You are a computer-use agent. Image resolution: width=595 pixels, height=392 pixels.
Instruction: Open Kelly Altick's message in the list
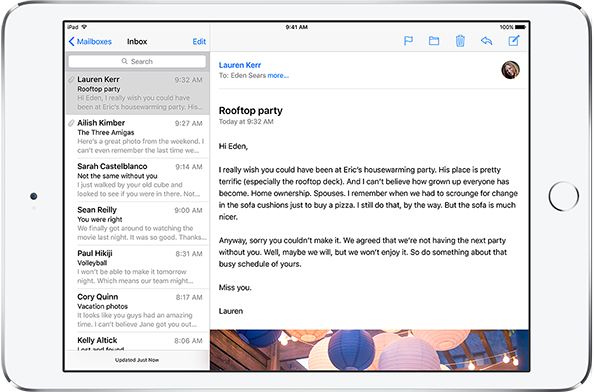point(137,342)
